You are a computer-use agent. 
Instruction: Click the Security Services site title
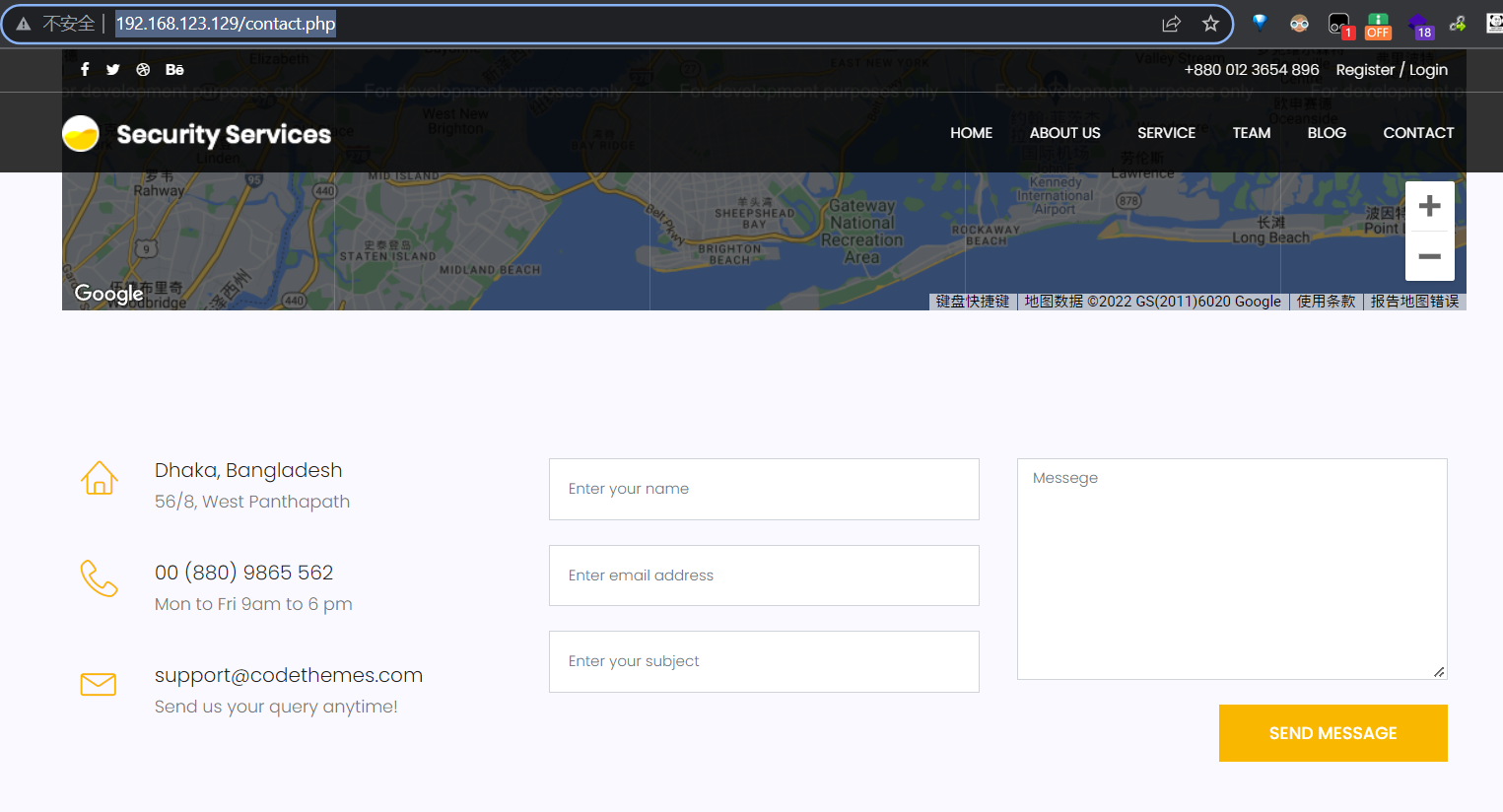click(x=224, y=134)
